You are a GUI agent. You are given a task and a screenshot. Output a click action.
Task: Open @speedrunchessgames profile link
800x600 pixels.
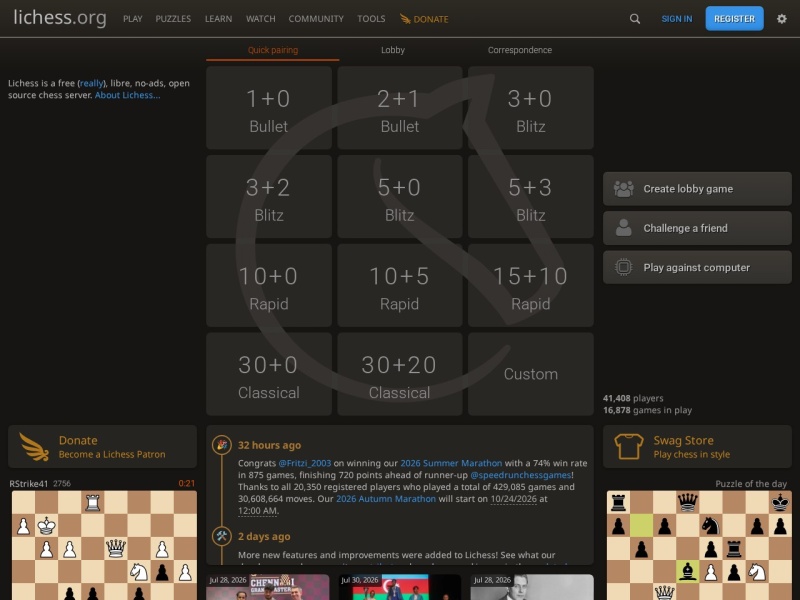(520, 475)
